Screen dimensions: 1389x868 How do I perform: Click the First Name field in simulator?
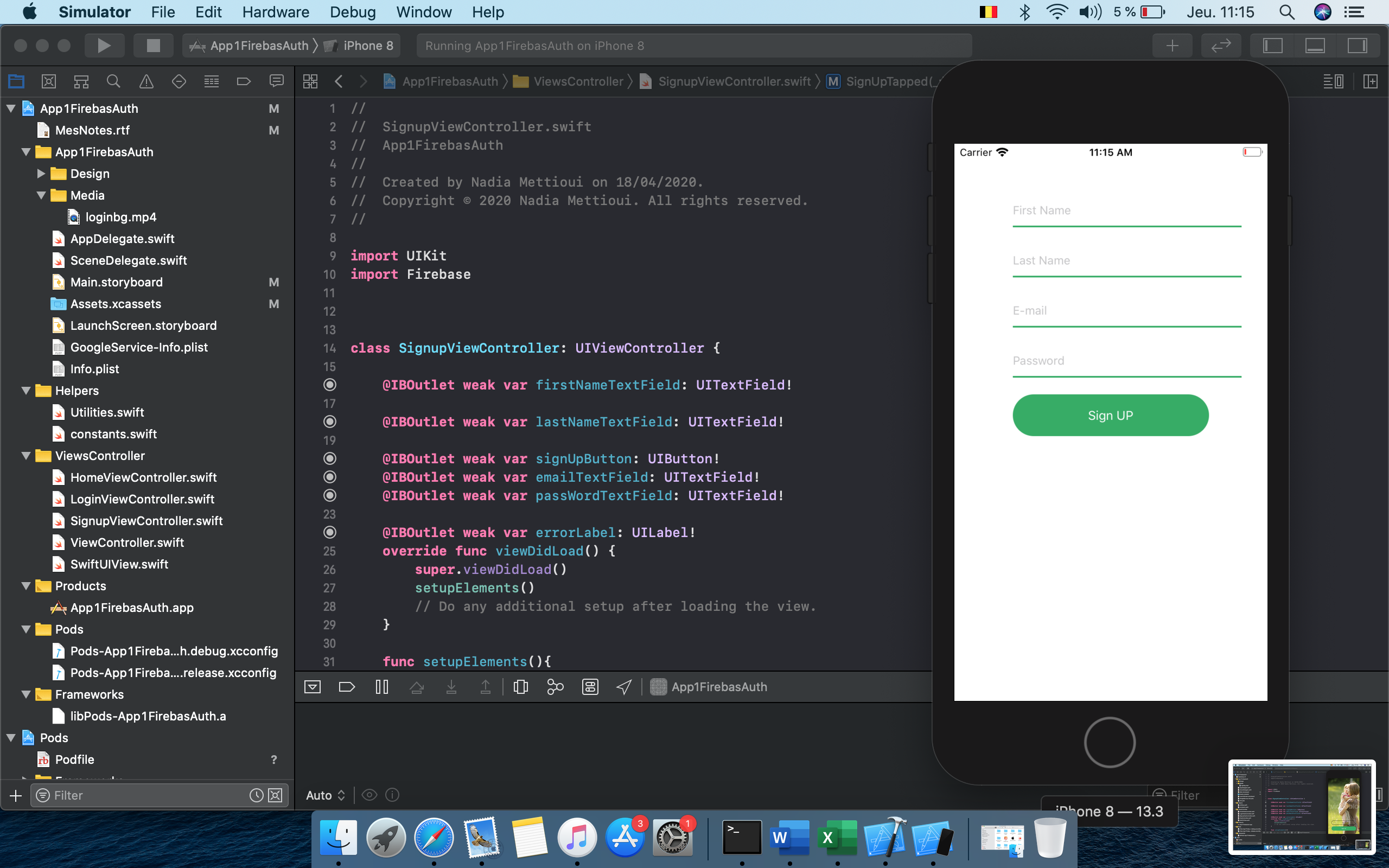[x=1127, y=210]
